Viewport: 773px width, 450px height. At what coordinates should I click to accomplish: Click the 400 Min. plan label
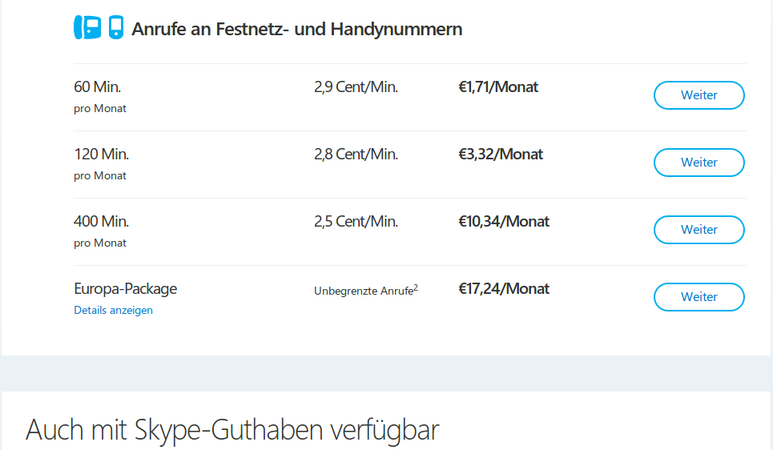(x=101, y=221)
